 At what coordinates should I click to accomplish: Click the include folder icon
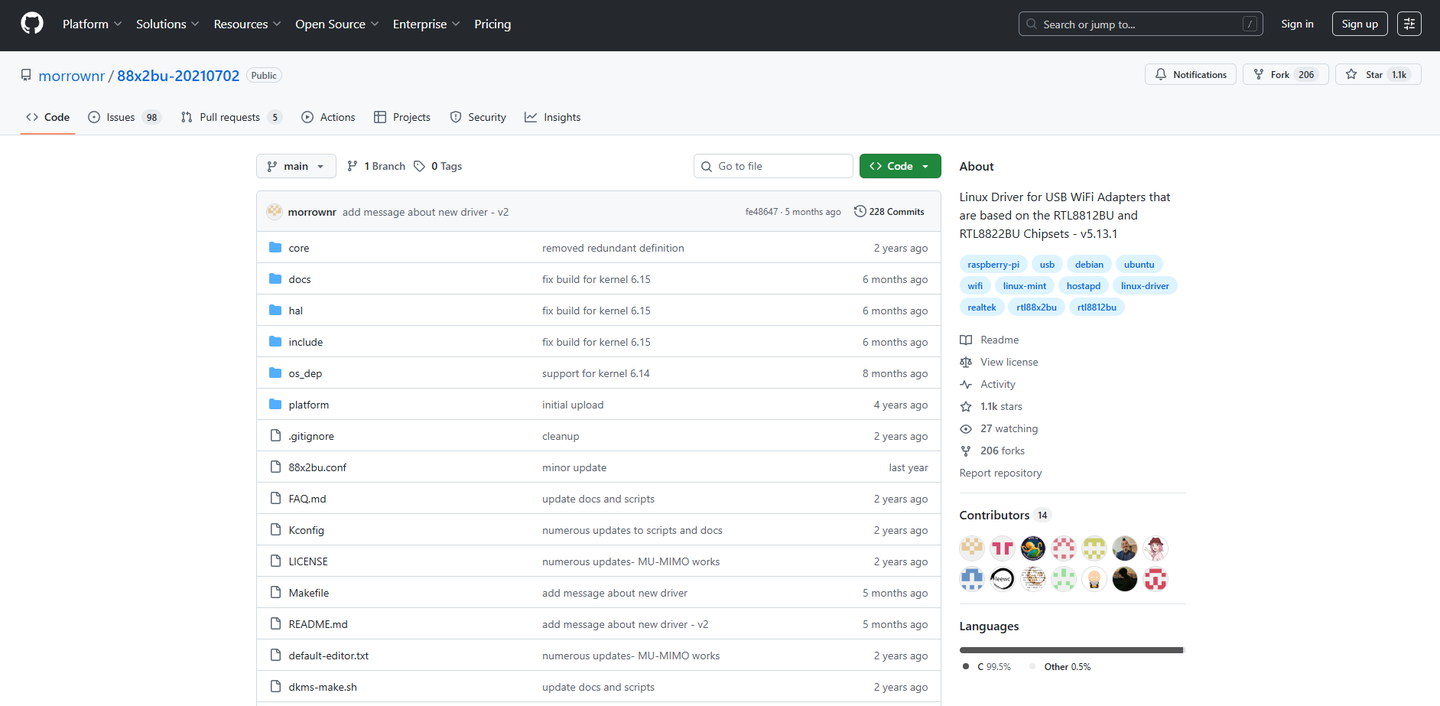276,342
